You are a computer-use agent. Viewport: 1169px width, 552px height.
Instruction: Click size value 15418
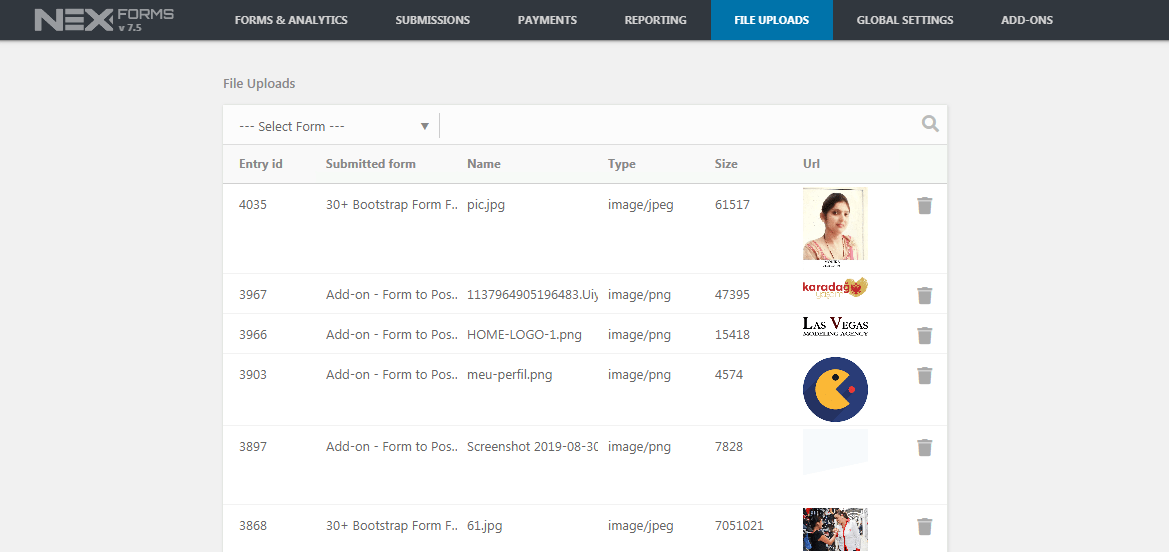coord(732,335)
